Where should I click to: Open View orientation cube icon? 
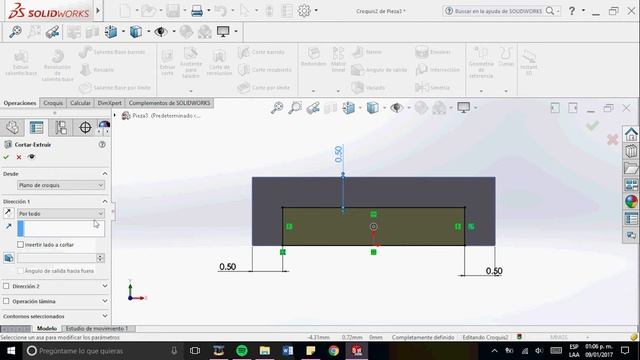pos(349,108)
